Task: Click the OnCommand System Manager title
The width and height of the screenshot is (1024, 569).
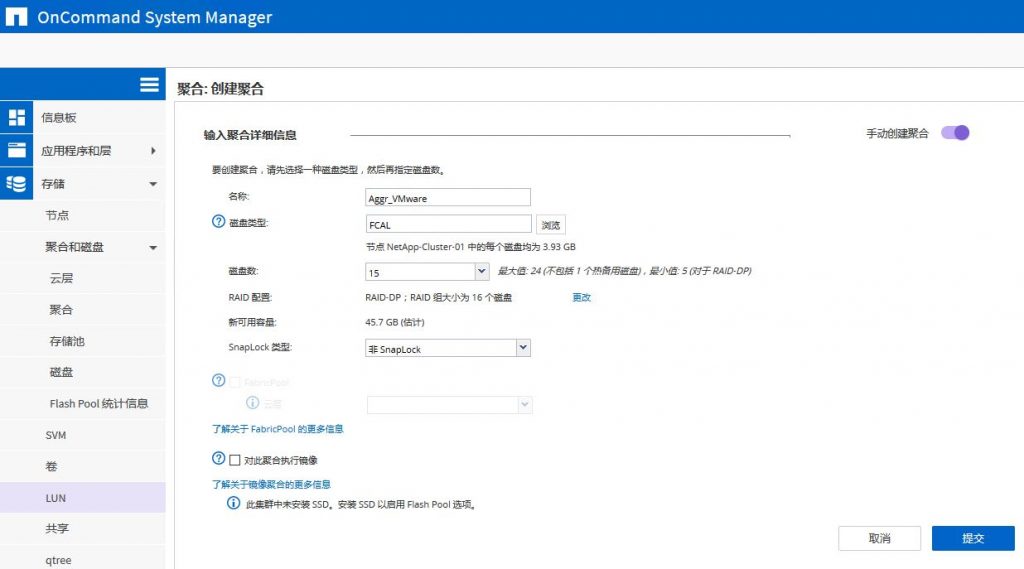Action: (154, 17)
